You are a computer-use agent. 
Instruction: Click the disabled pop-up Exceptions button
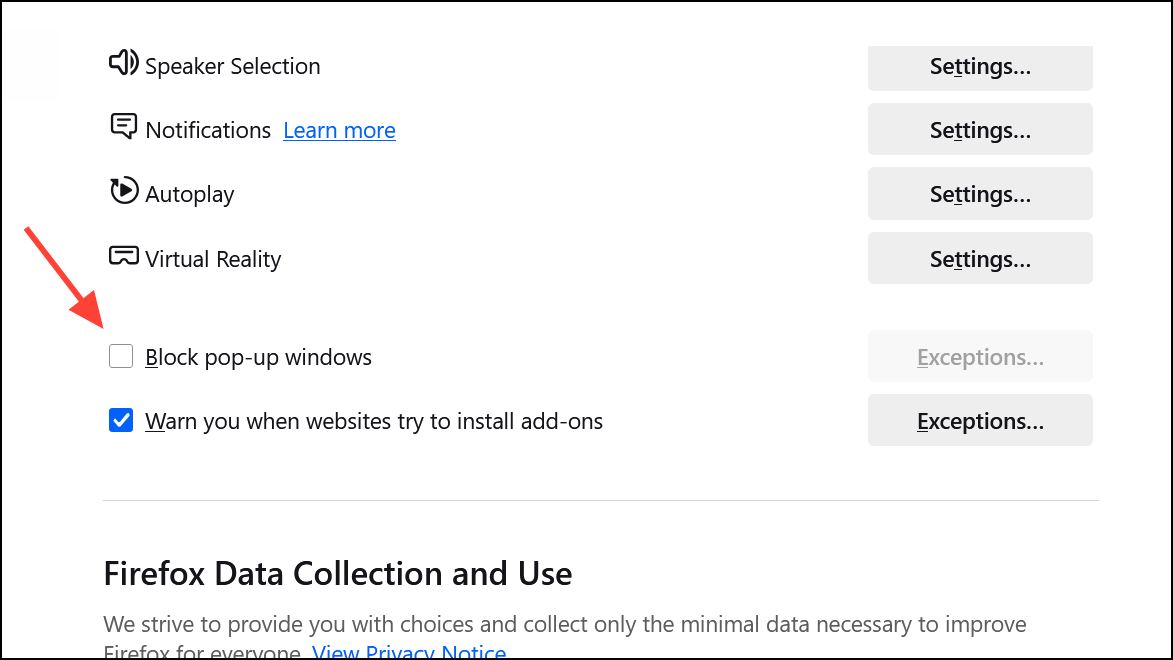(x=979, y=356)
